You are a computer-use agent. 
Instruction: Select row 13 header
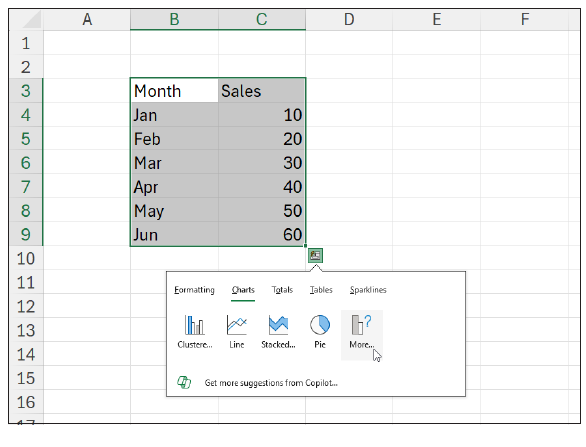tap(26, 330)
